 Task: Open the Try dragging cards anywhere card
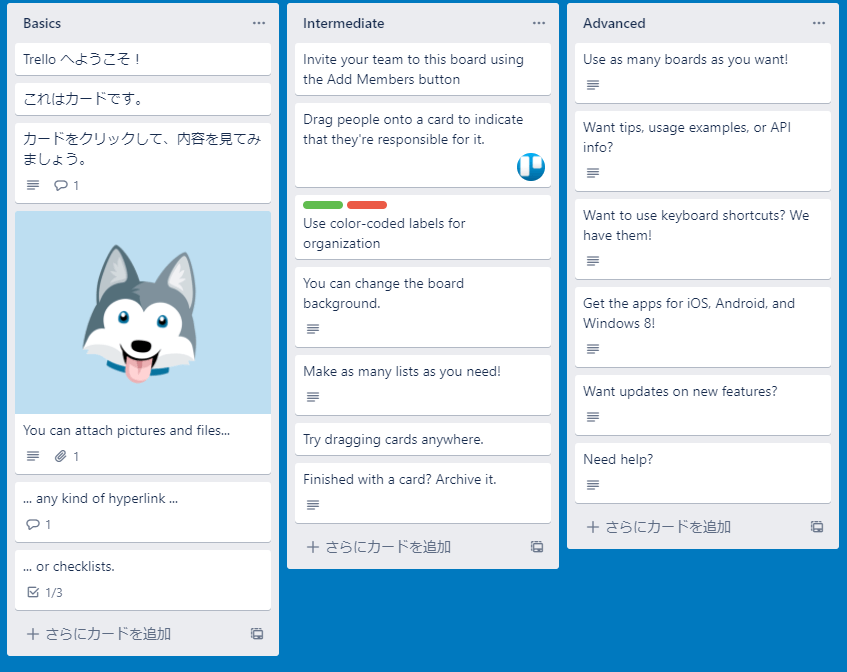[422, 439]
